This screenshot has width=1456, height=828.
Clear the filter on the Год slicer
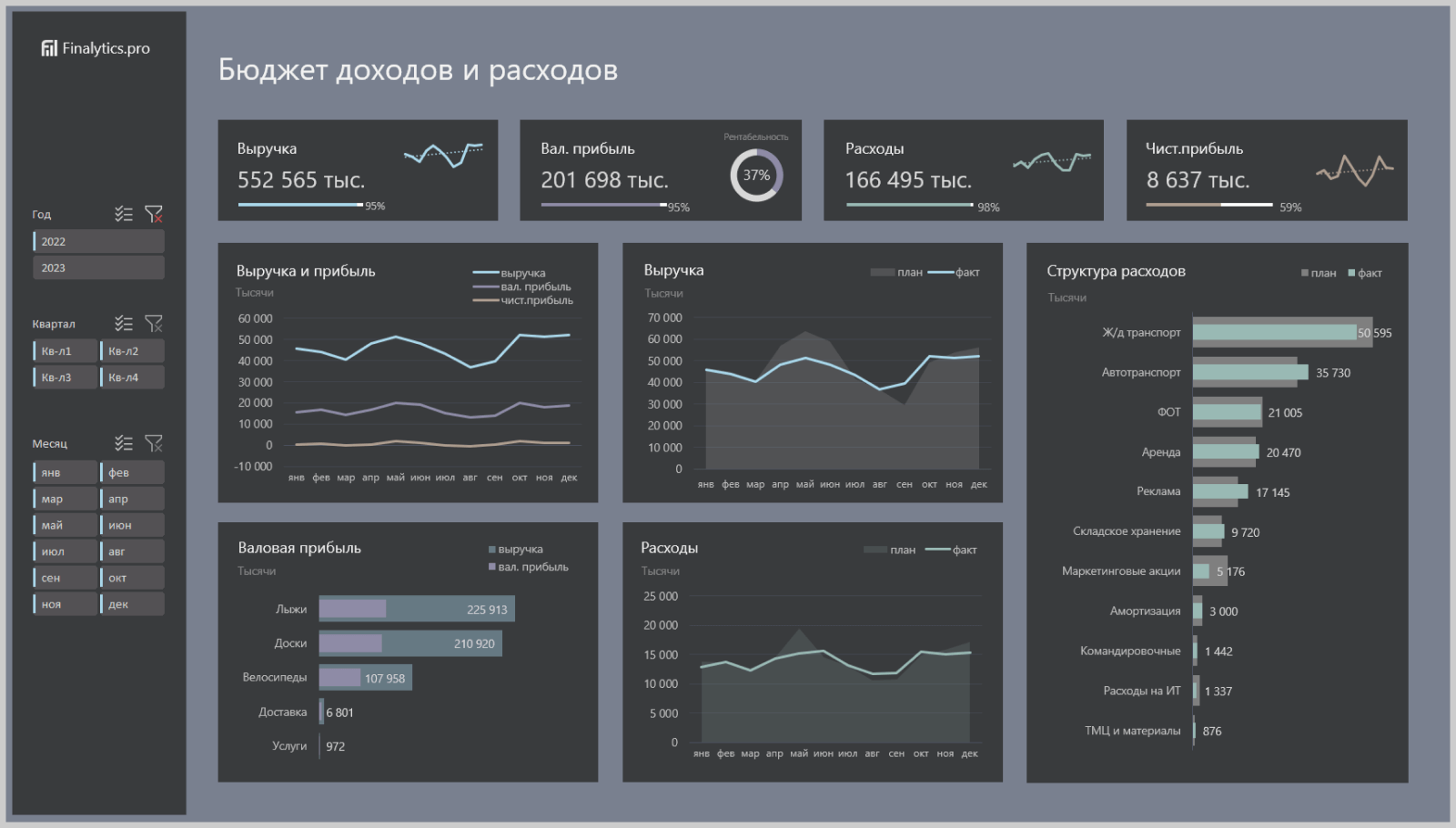point(154,214)
